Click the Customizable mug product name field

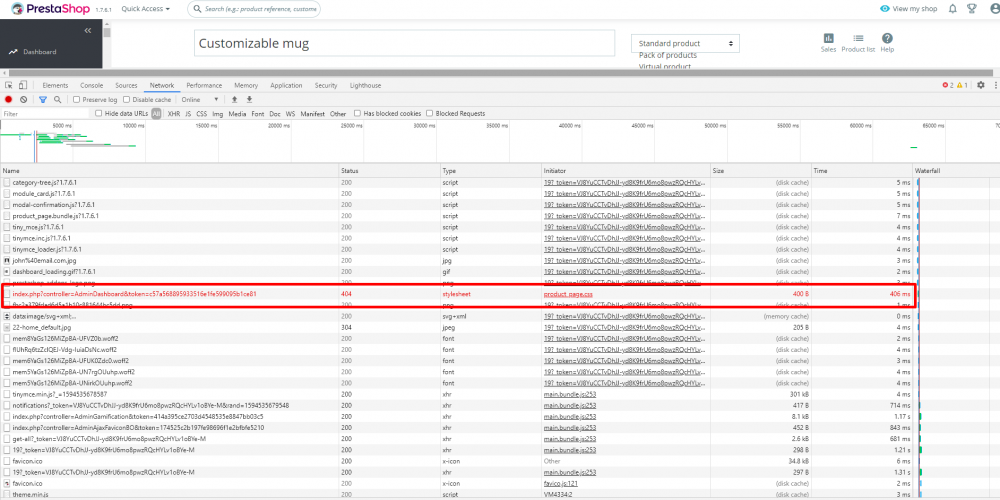point(403,43)
